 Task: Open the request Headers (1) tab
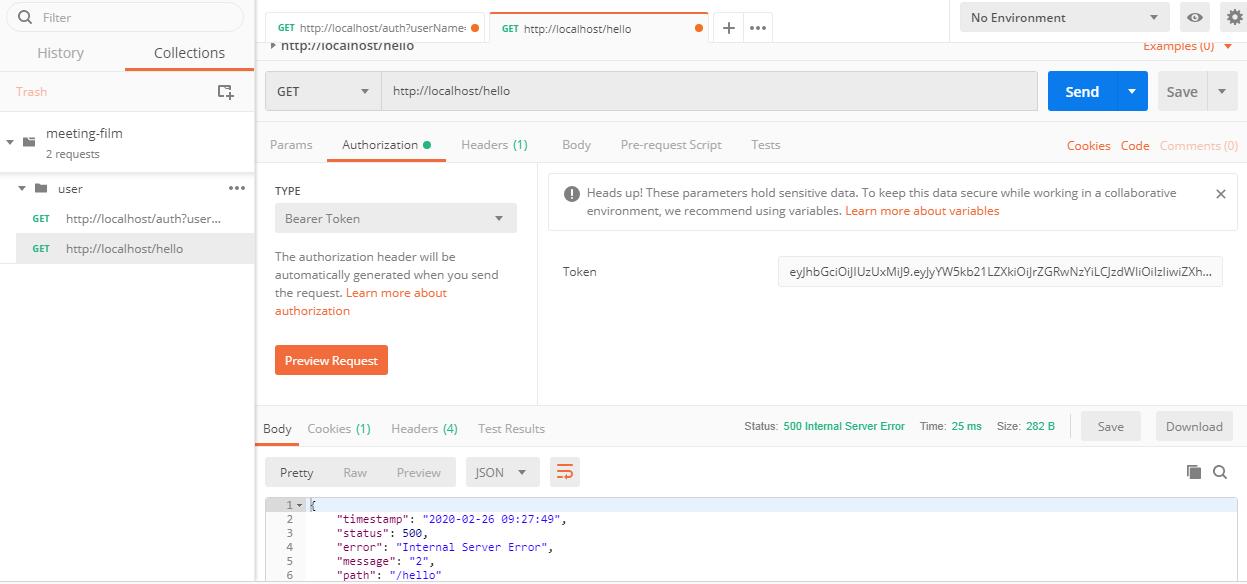click(x=494, y=145)
